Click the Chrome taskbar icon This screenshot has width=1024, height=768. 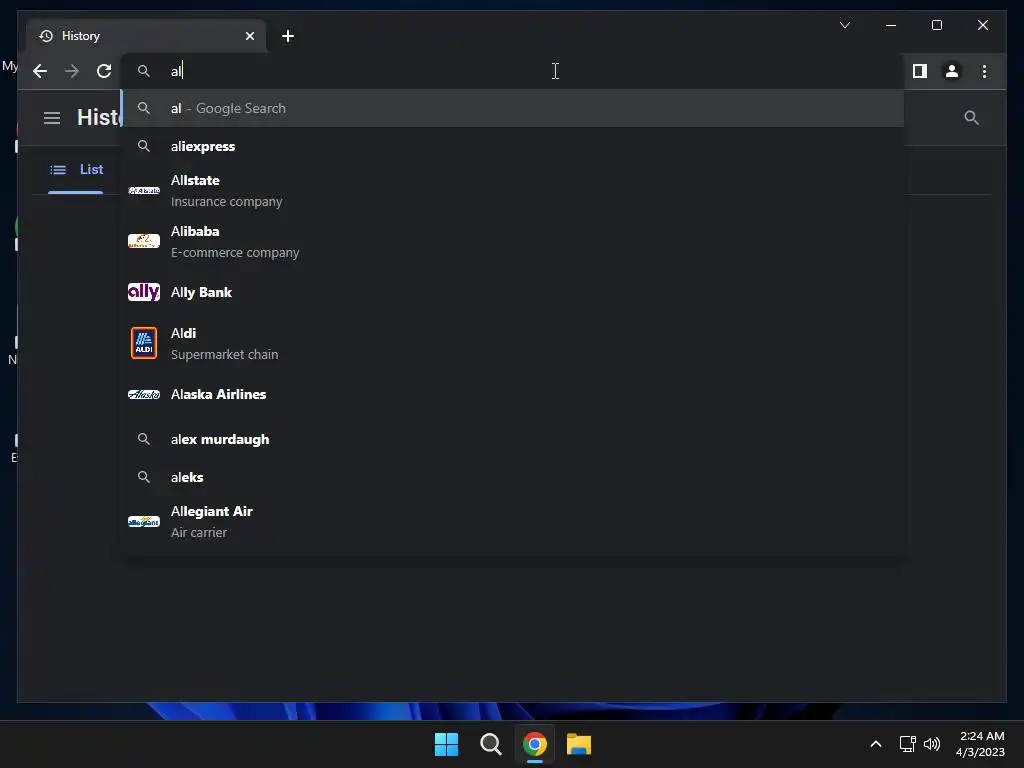coord(534,744)
